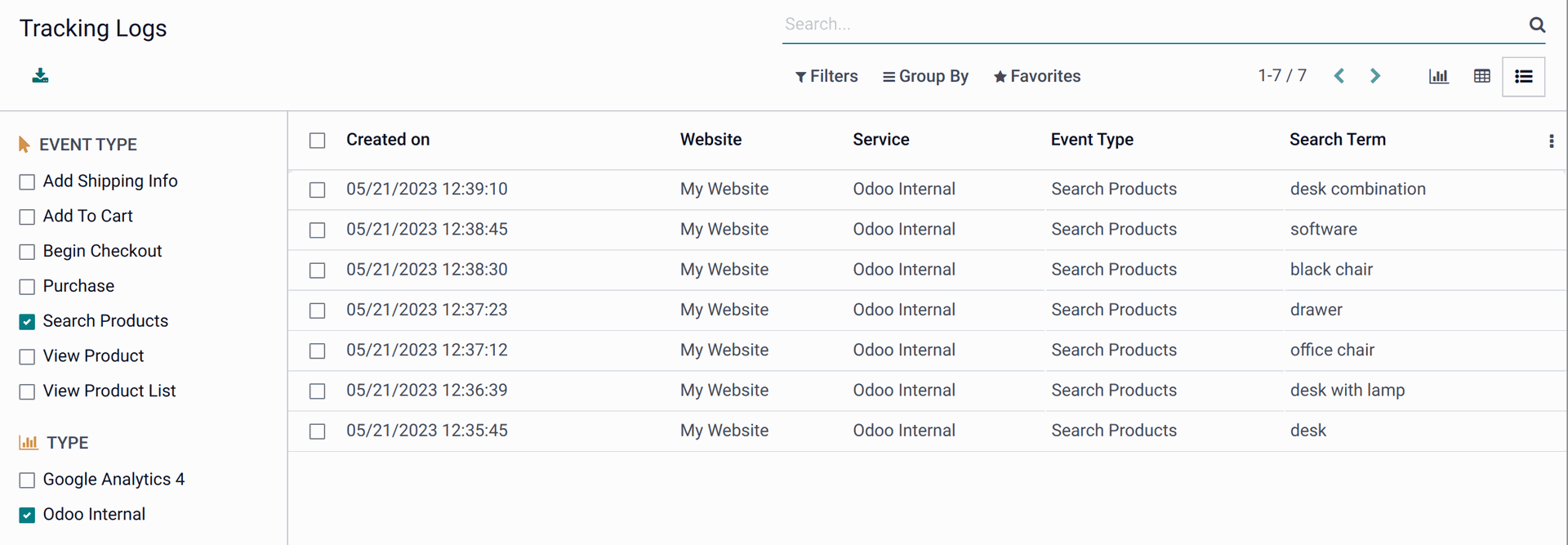Select all records with header checkbox
Image resolution: width=1568 pixels, height=545 pixels.
click(318, 141)
